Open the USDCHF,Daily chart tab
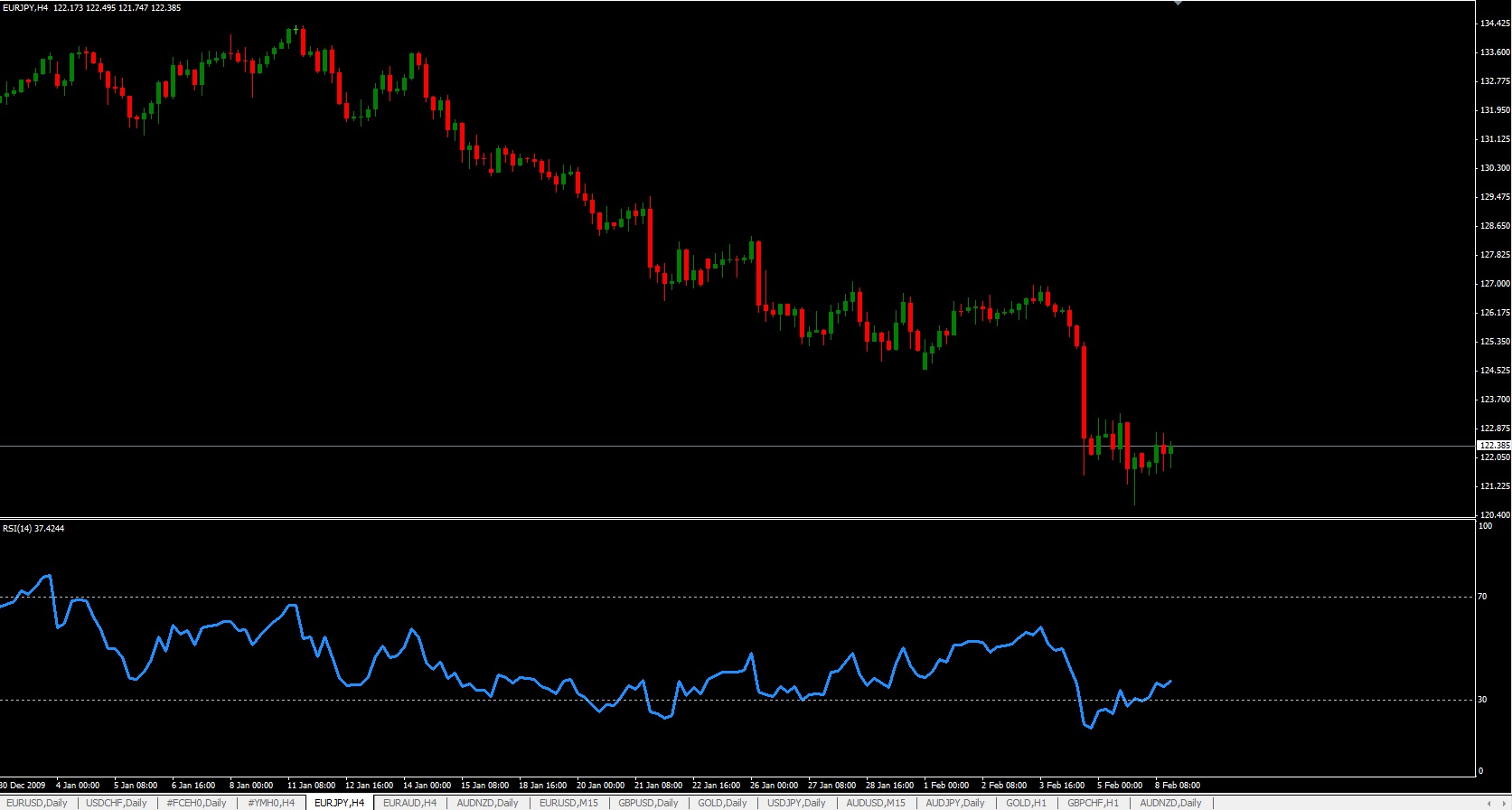 click(x=117, y=803)
